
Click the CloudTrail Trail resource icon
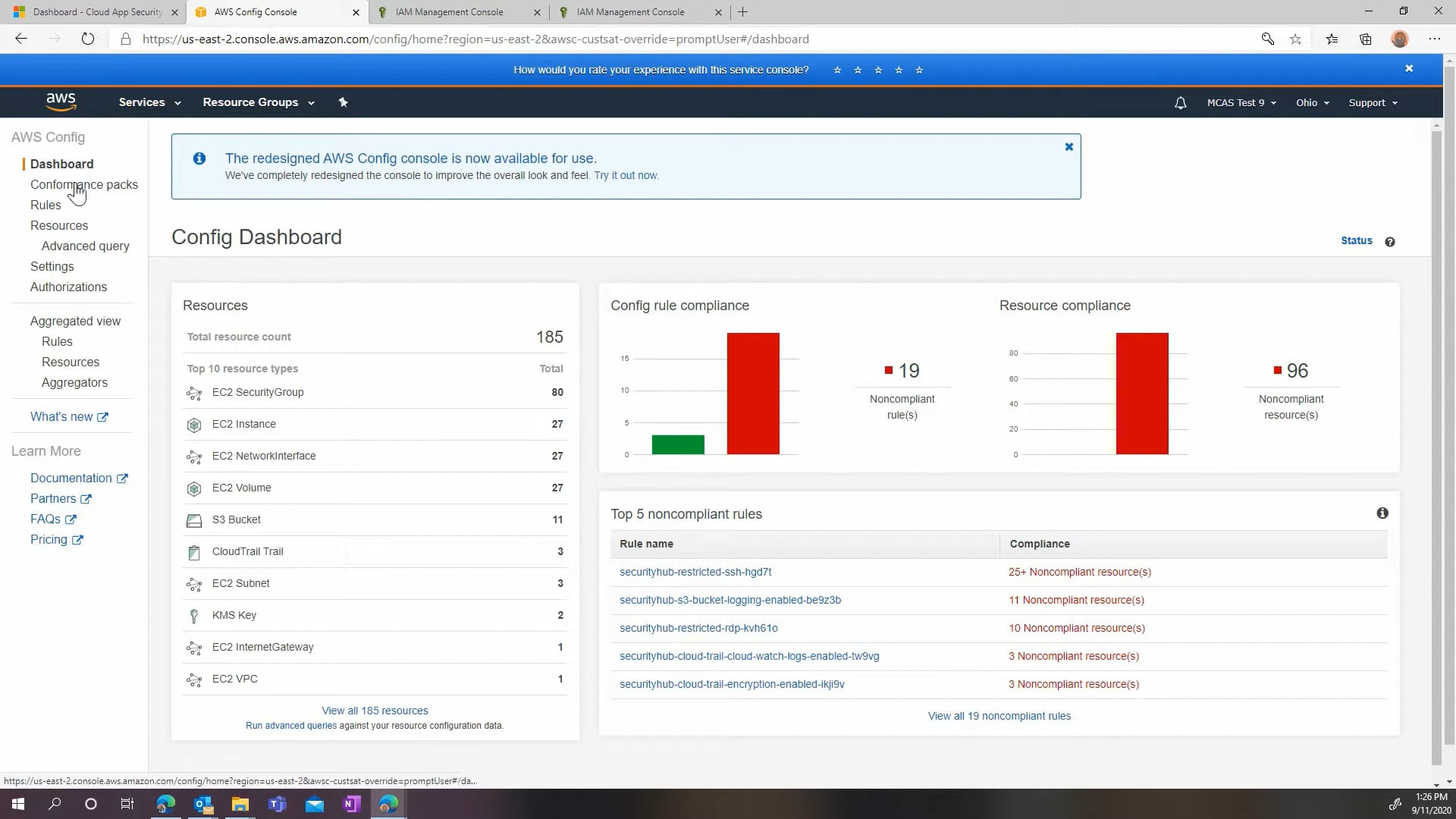coord(194,552)
